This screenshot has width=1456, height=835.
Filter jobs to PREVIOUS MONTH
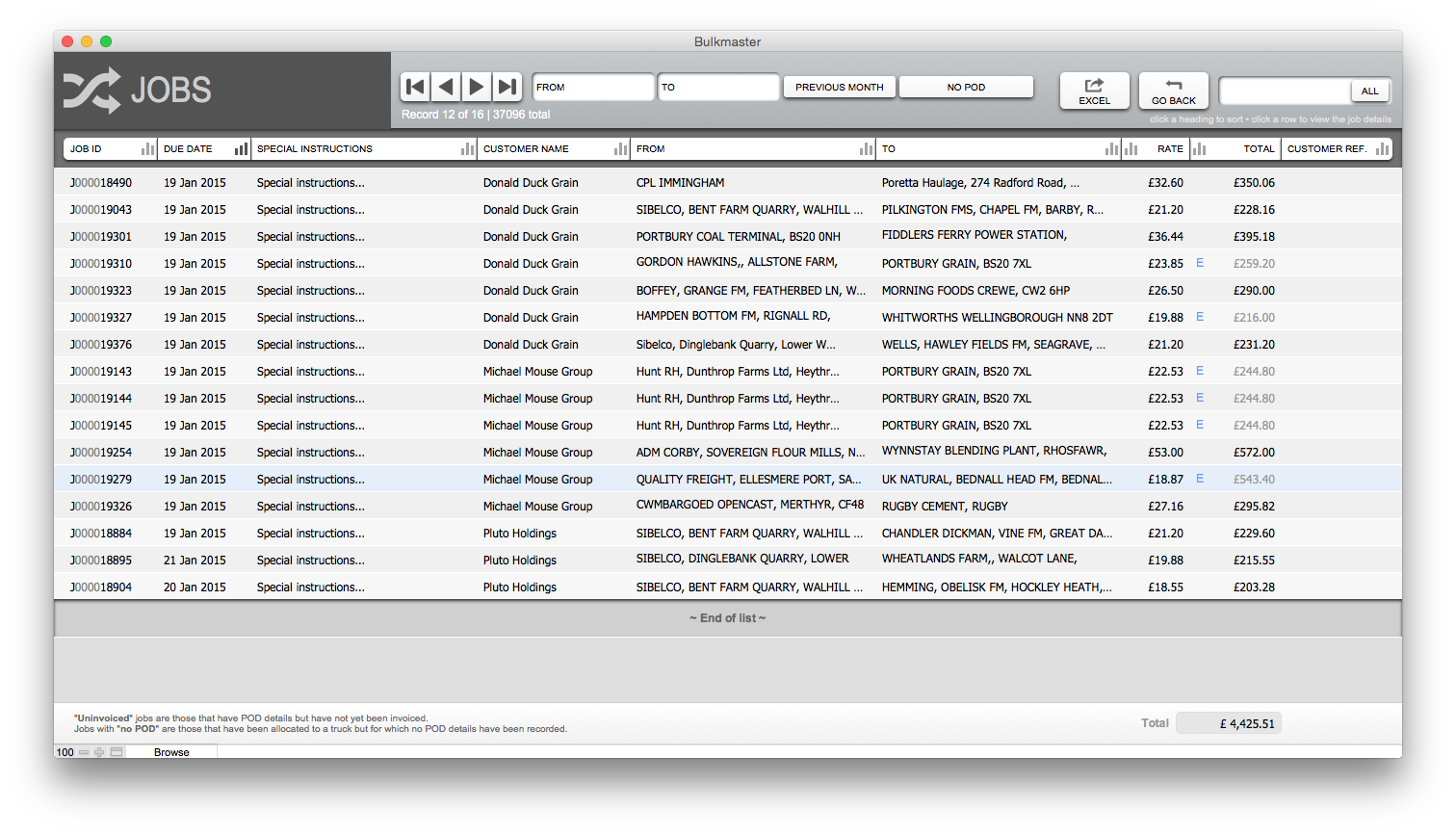click(x=840, y=87)
